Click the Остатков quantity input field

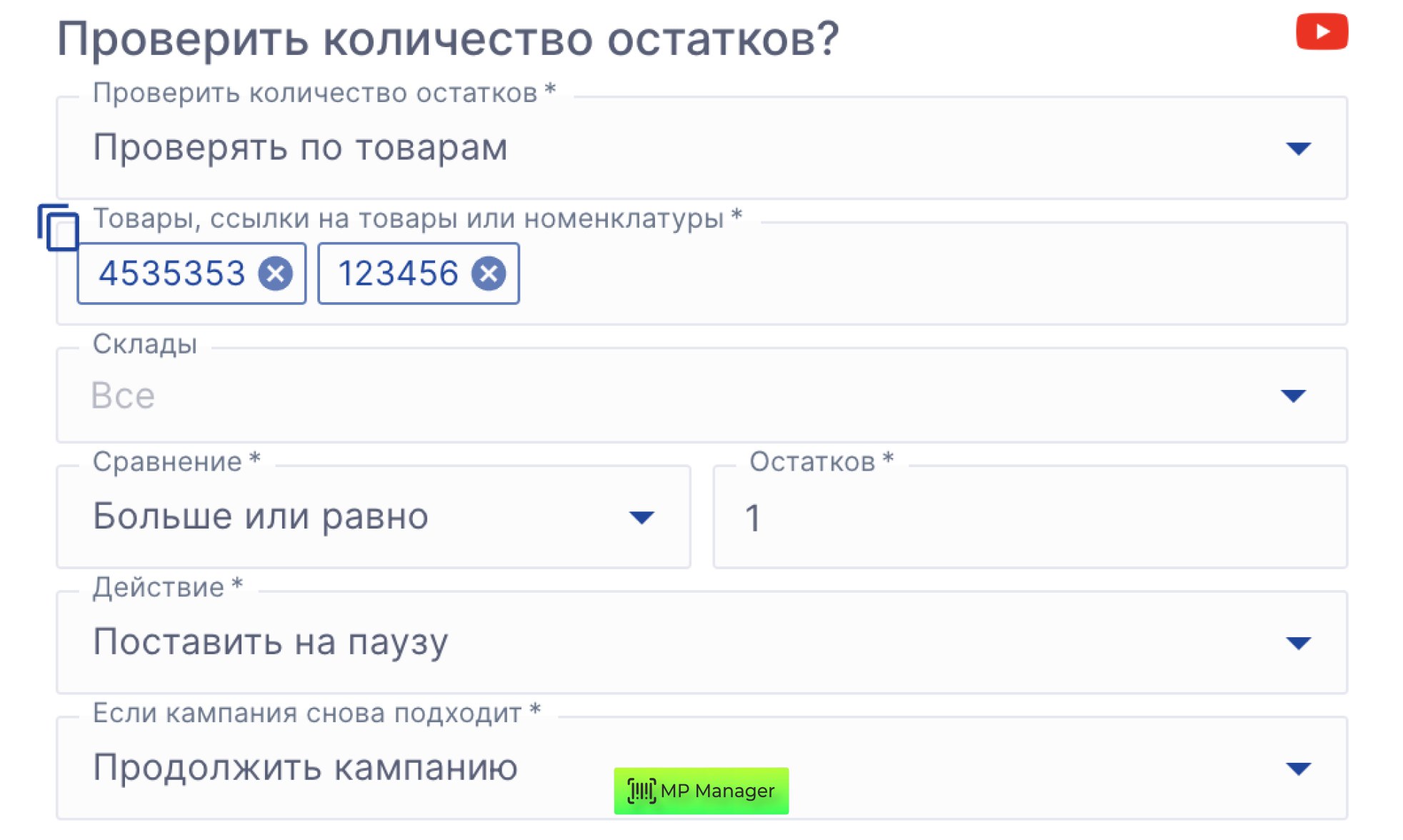pos(1029,517)
